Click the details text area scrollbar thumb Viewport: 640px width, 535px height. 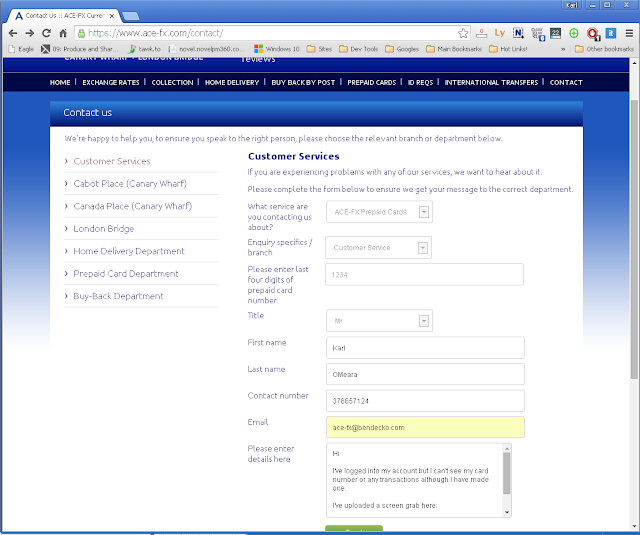coord(507,473)
